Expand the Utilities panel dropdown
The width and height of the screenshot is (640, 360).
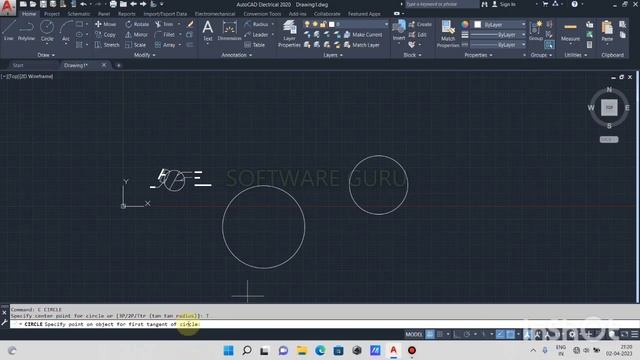pyautogui.click(x=576, y=55)
